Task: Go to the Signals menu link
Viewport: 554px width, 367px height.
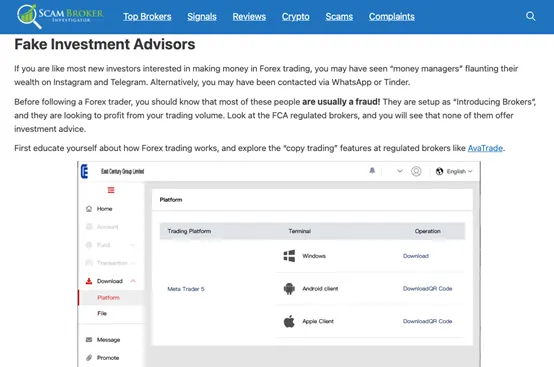Action: 202,17
